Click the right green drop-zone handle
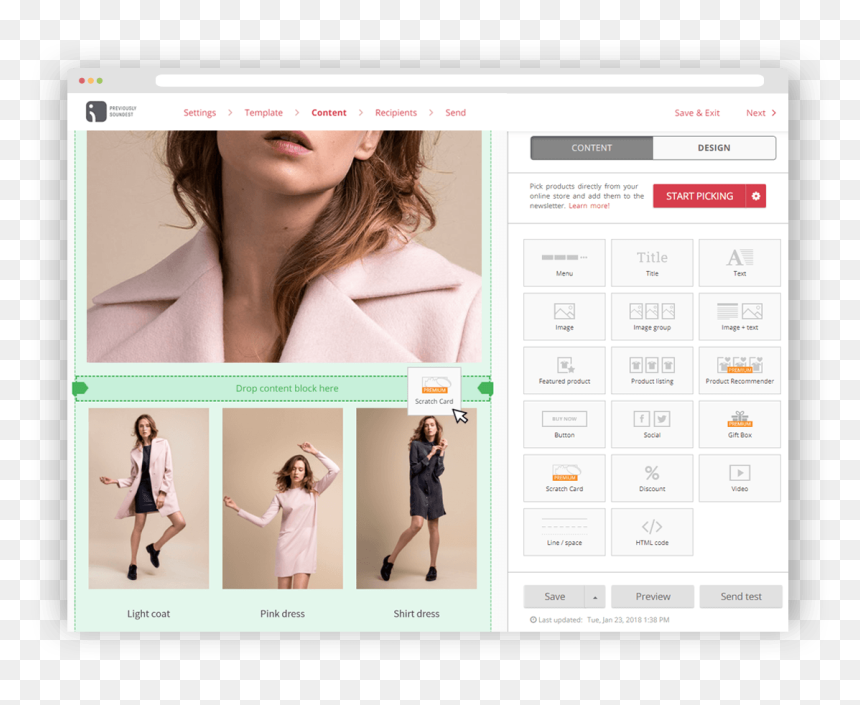860x705 pixels. pos(485,388)
